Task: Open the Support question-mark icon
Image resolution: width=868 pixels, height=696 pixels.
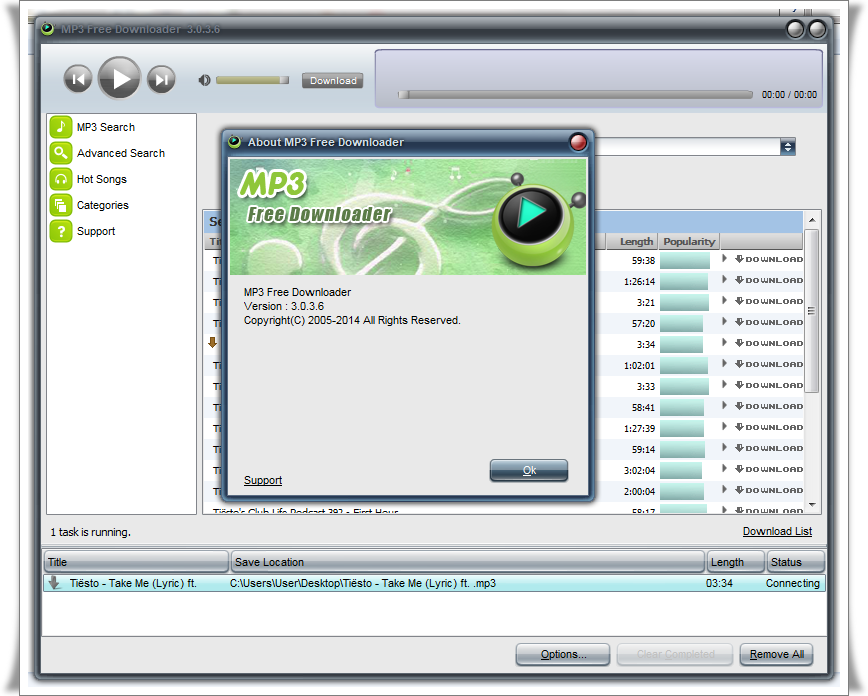Action: pos(61,231)
